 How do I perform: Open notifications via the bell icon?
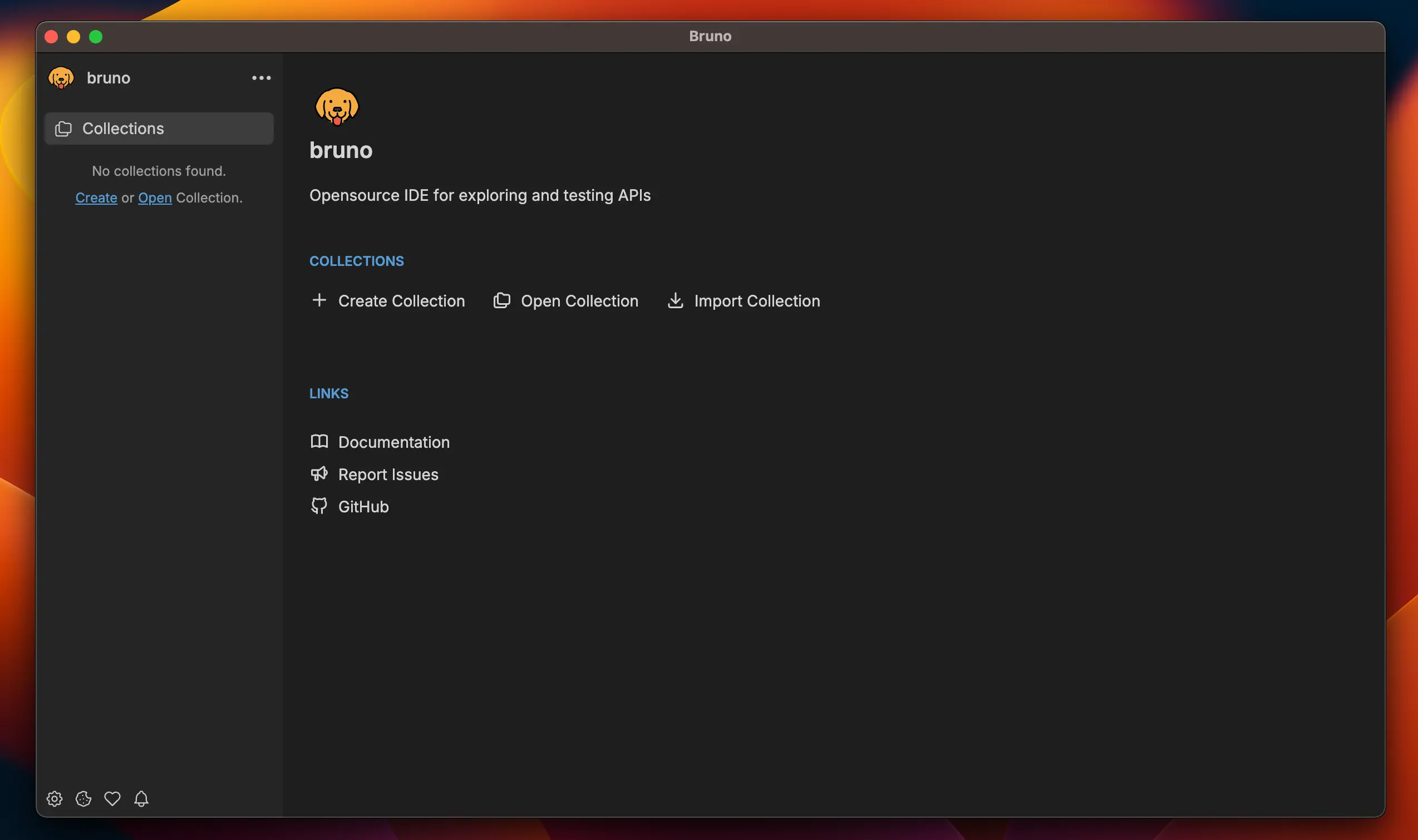(x=141, y=799)
